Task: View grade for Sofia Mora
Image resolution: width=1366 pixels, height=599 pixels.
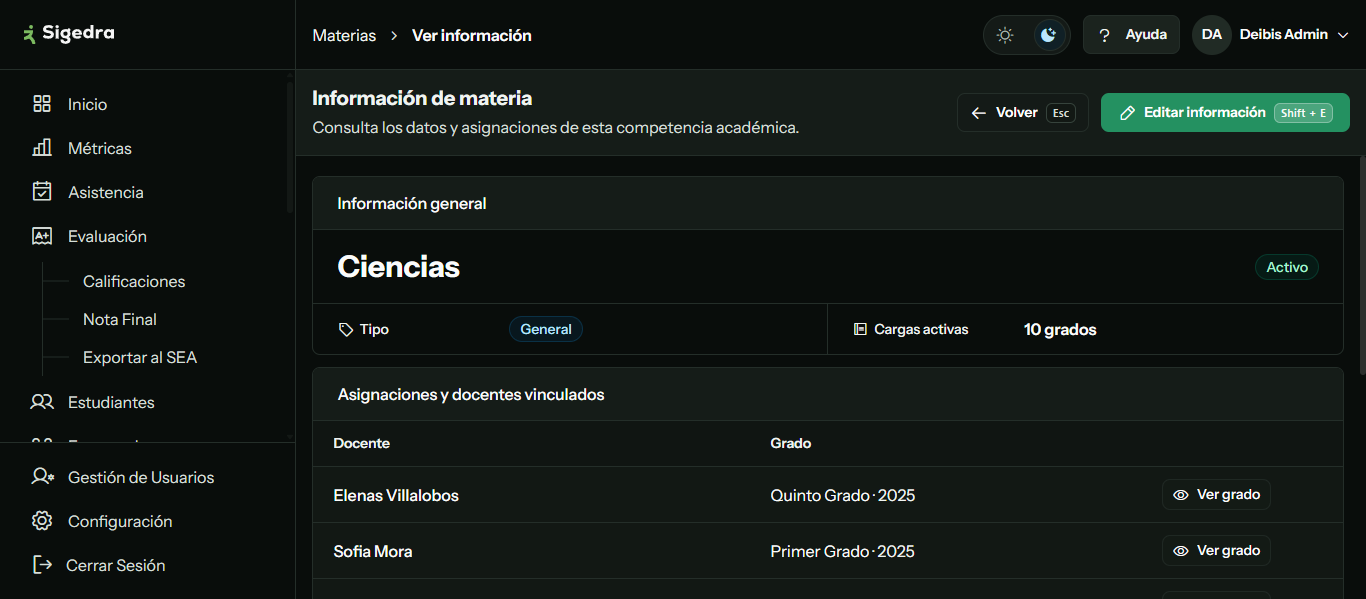Action: tap(1216, 551)
